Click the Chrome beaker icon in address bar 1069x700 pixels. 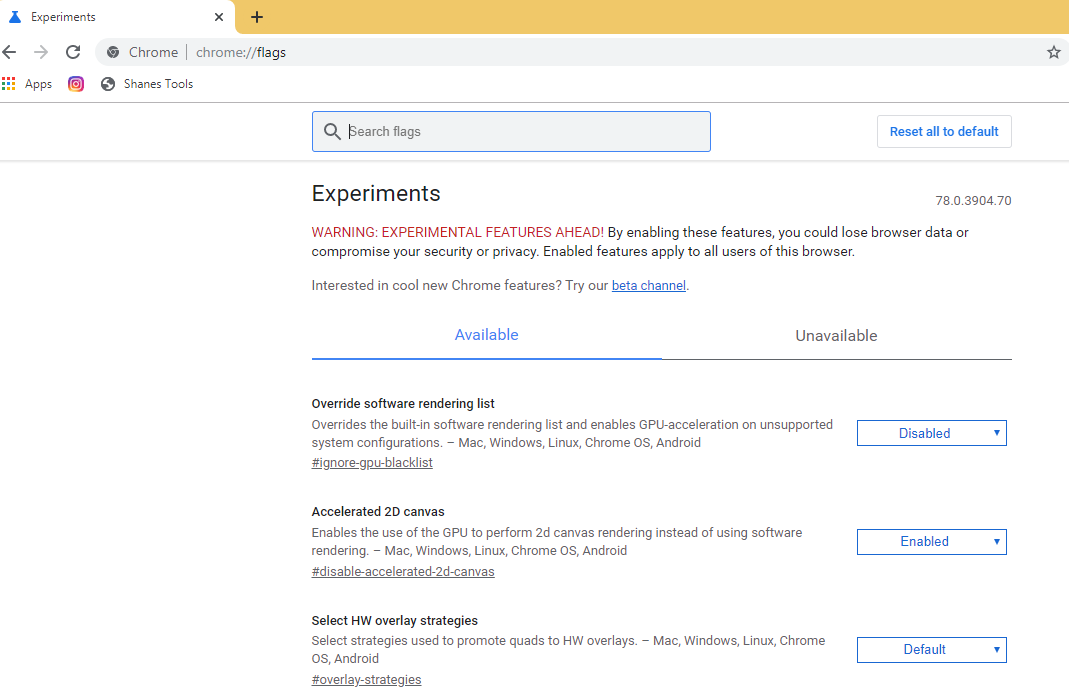[x=112, y=51]
